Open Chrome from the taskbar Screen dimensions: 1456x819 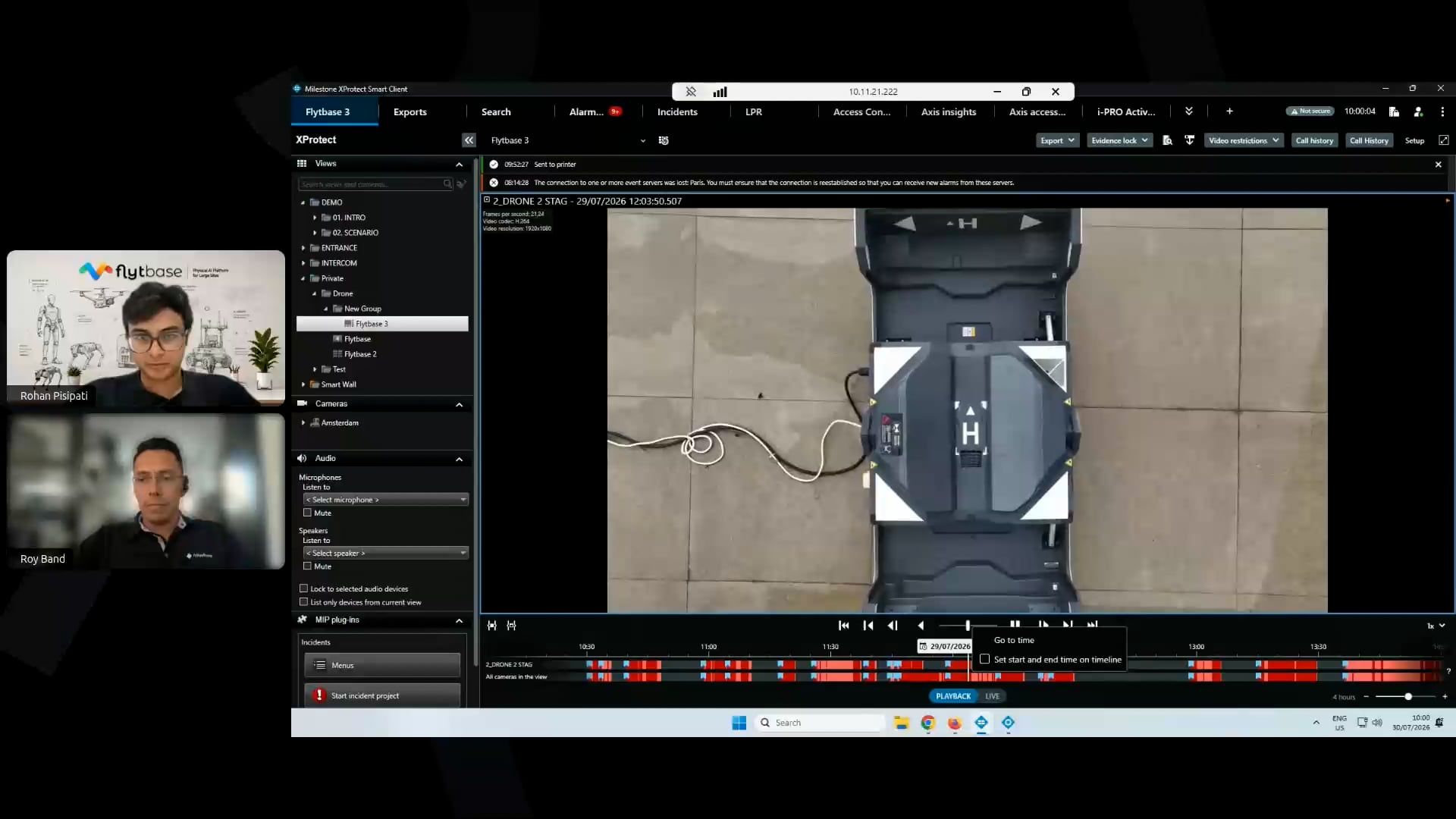[927, 723]
